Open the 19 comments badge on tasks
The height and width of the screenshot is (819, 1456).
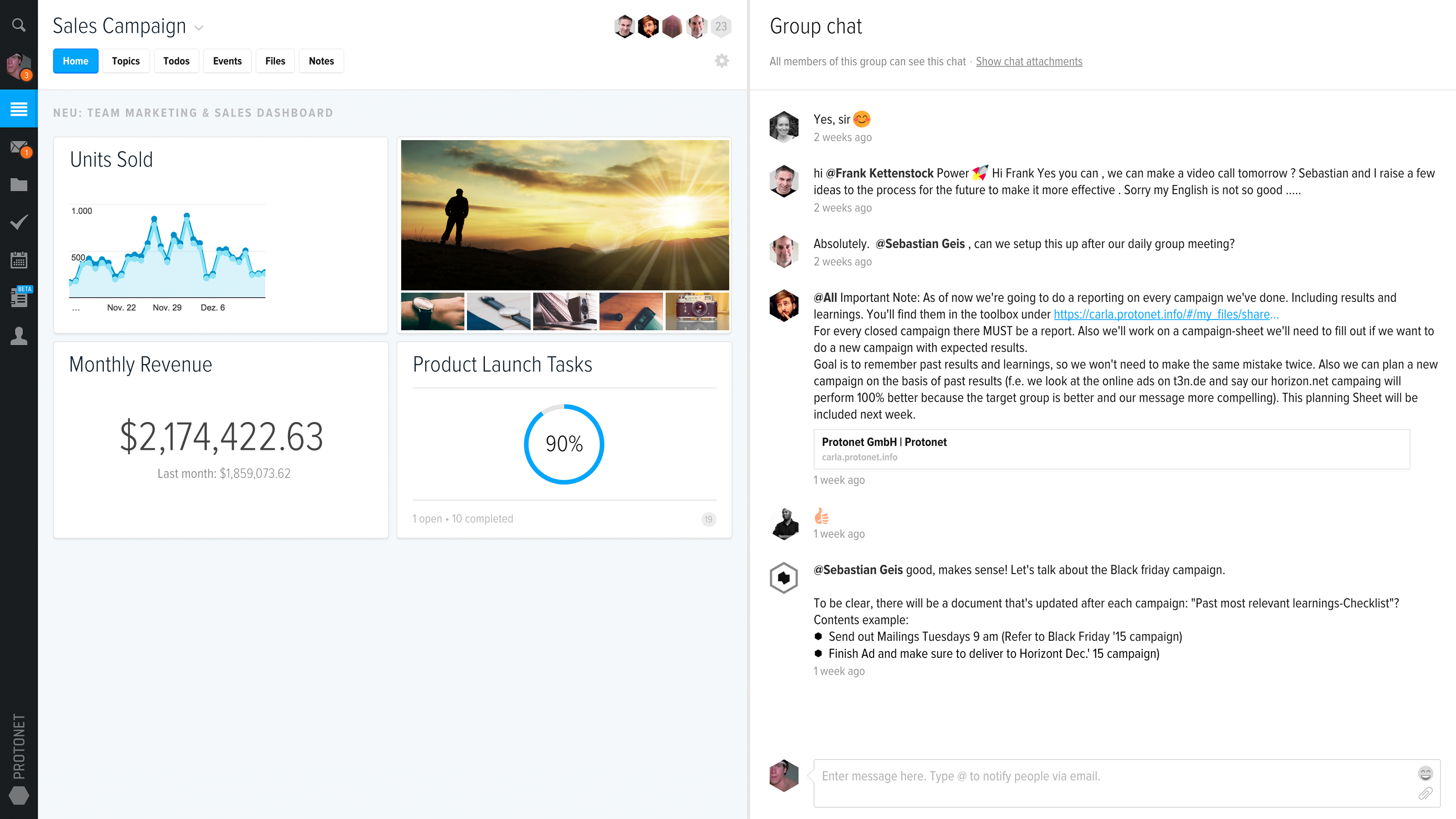(708, 519)
